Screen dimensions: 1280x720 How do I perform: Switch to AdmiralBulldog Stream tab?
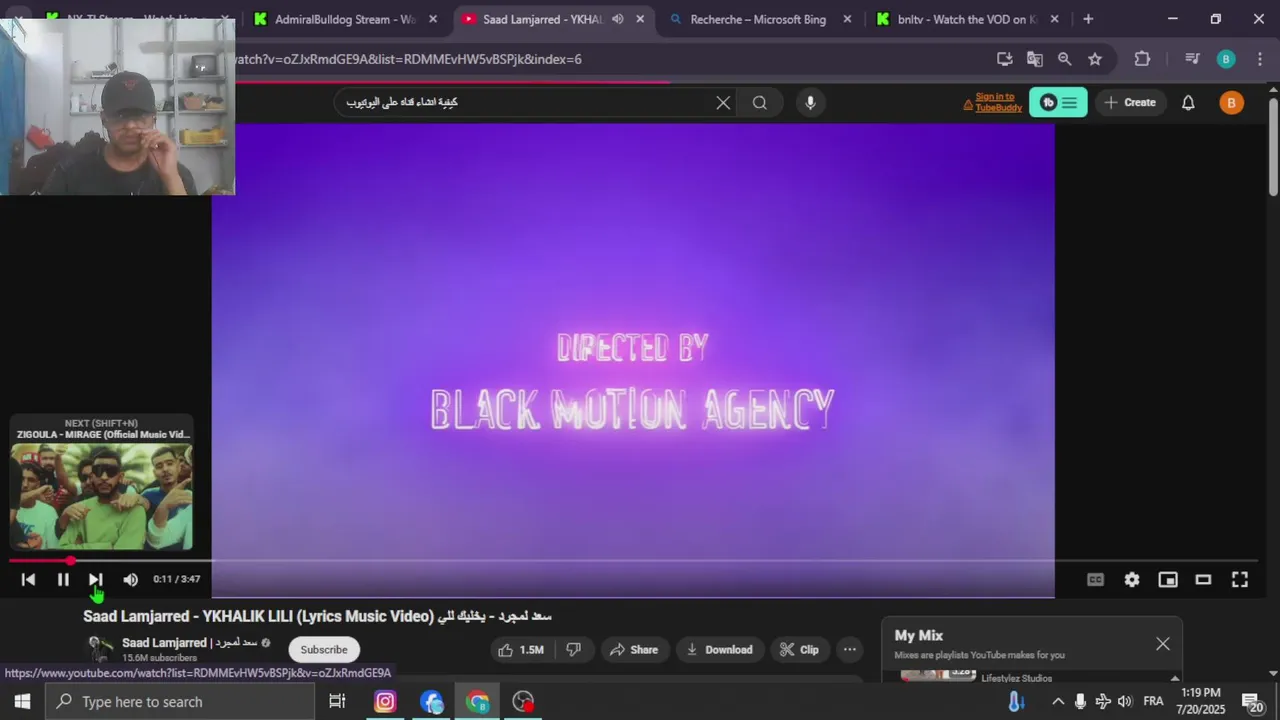click(x=345, y=19)
